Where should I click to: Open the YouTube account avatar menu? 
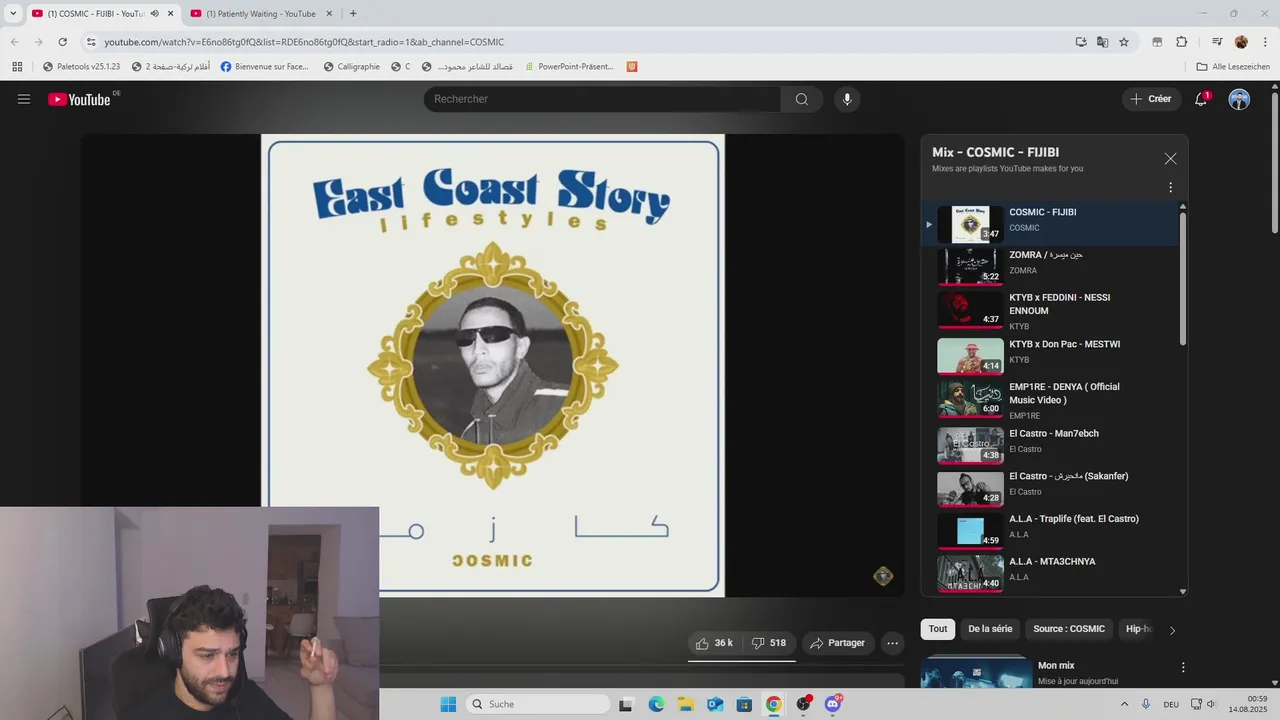1239,99
